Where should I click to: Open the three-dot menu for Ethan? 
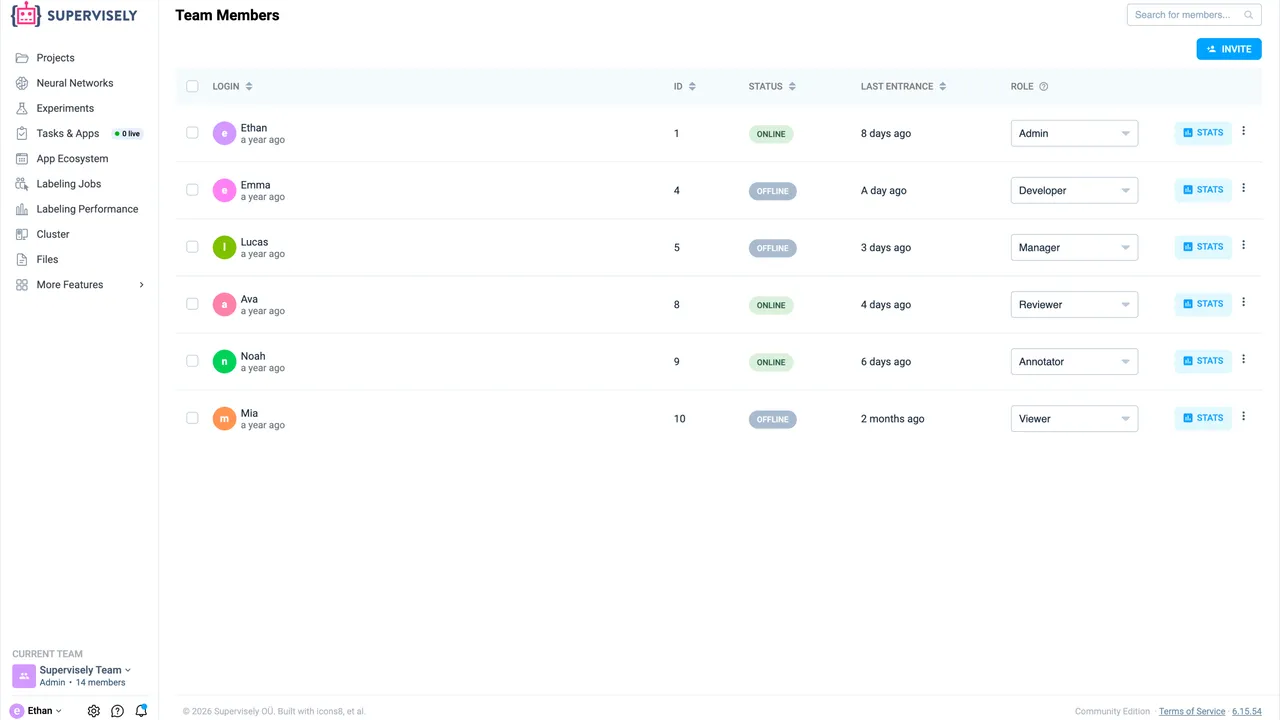click(x=1244, y=131)
